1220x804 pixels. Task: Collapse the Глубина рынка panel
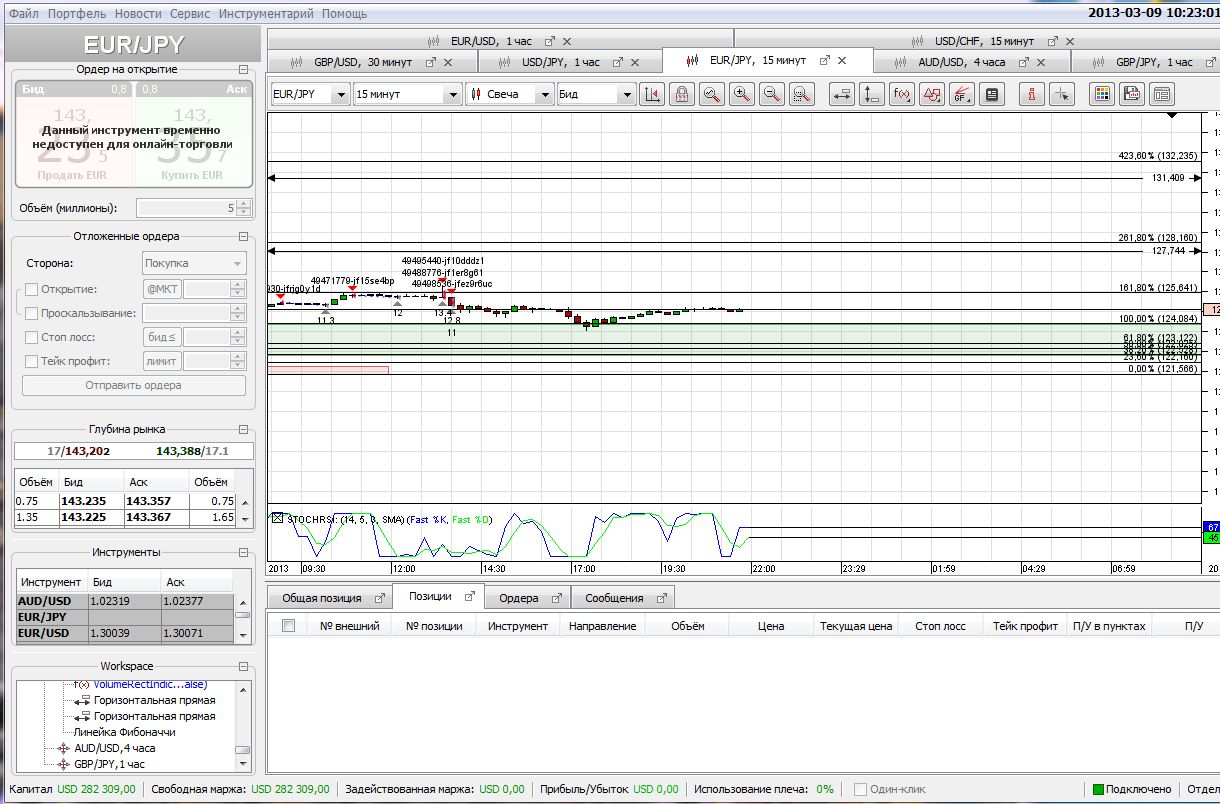(x=243, y=429)
